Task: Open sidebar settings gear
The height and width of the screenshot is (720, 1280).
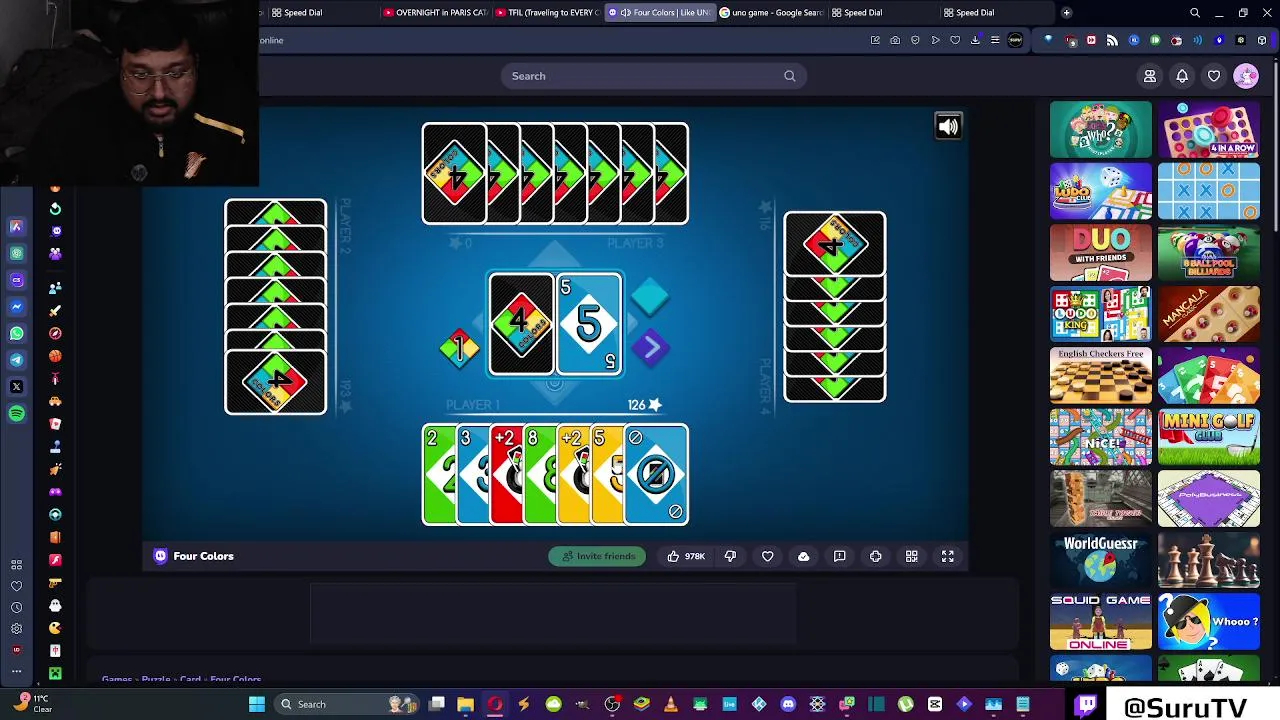Action: (16, 628)
